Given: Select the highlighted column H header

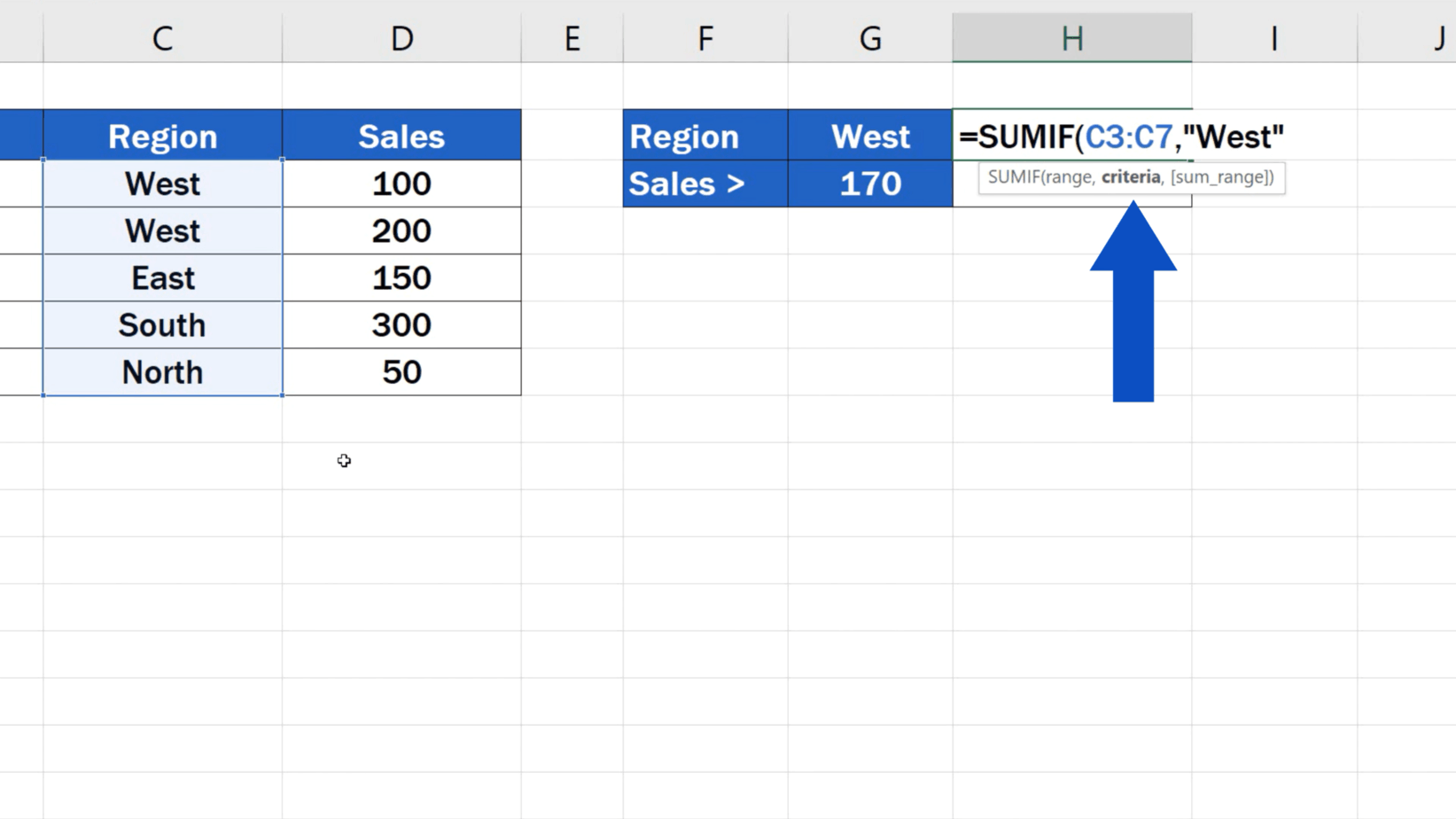Looking at the screenshot, I should [x=1071, y=38].
